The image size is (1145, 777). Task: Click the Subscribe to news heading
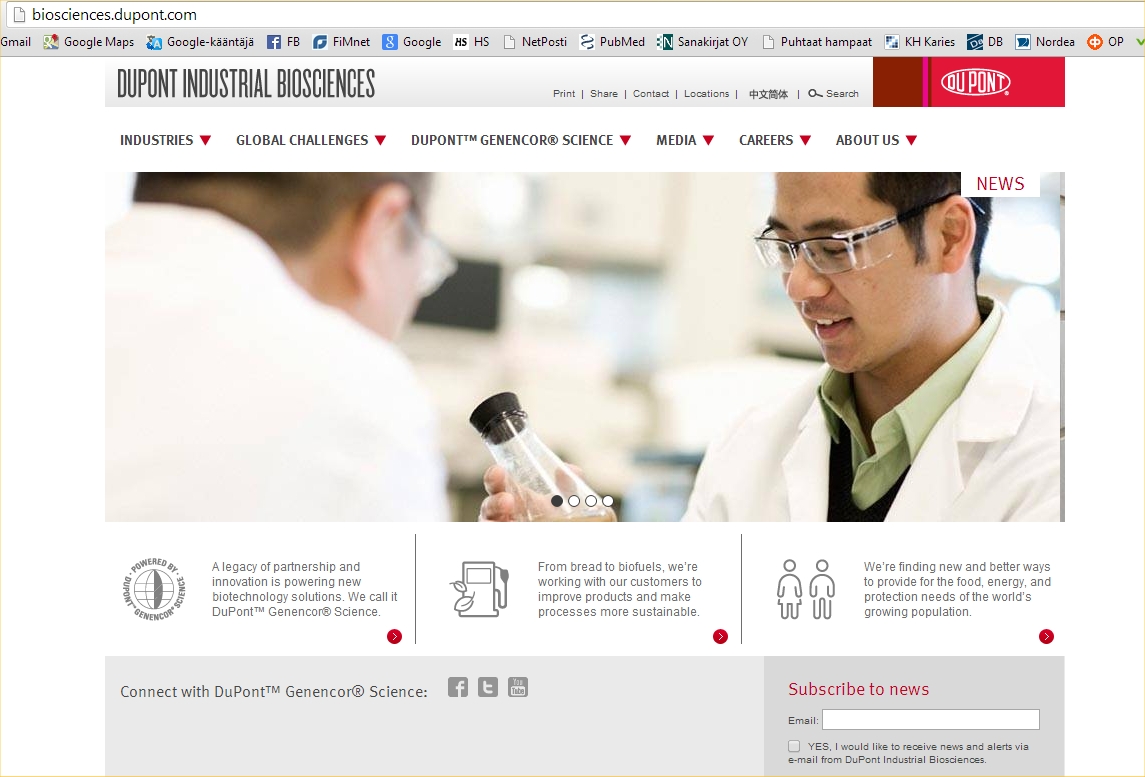point(859,689)
